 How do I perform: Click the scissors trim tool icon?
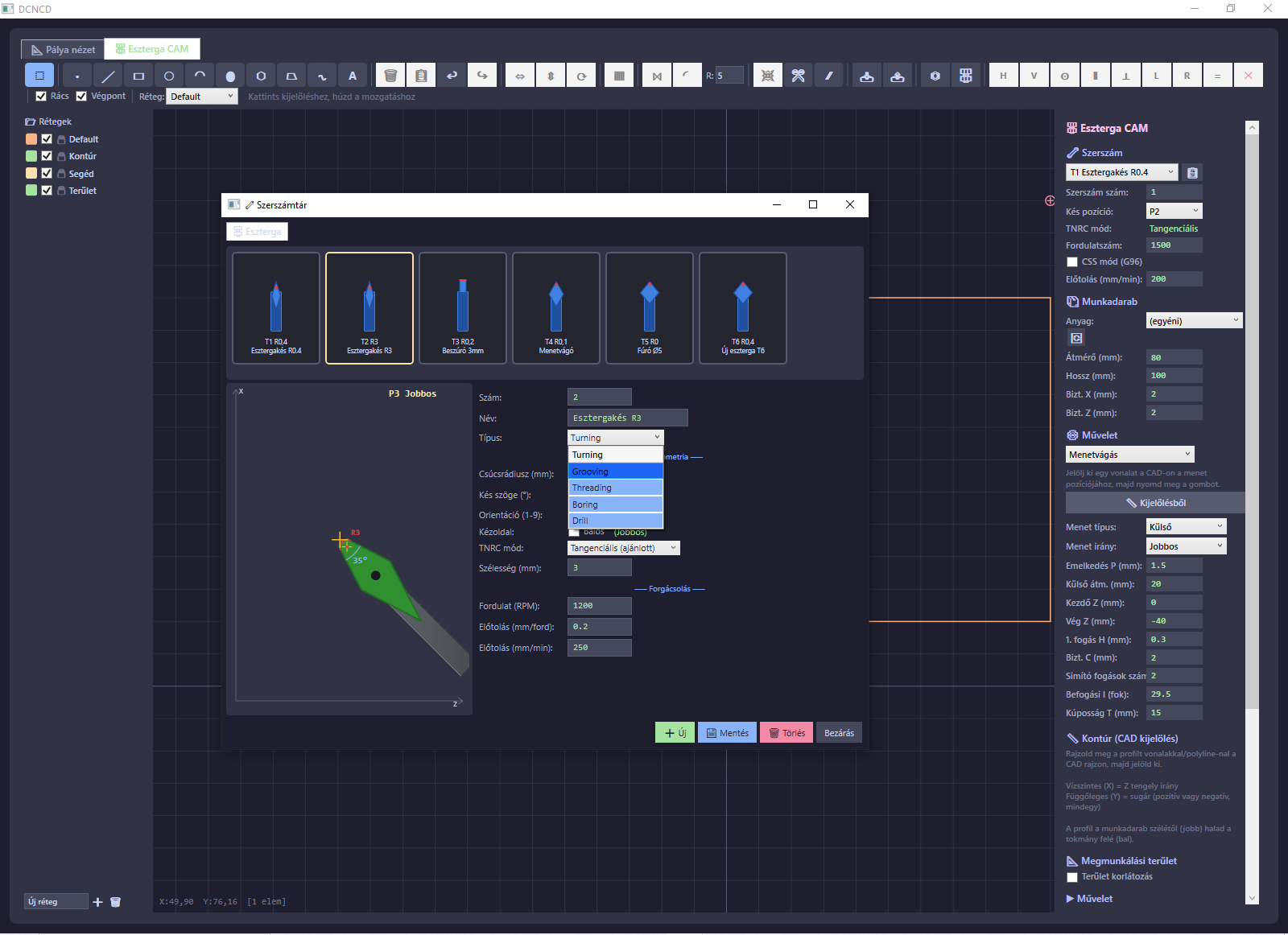(x=799, y=76)
